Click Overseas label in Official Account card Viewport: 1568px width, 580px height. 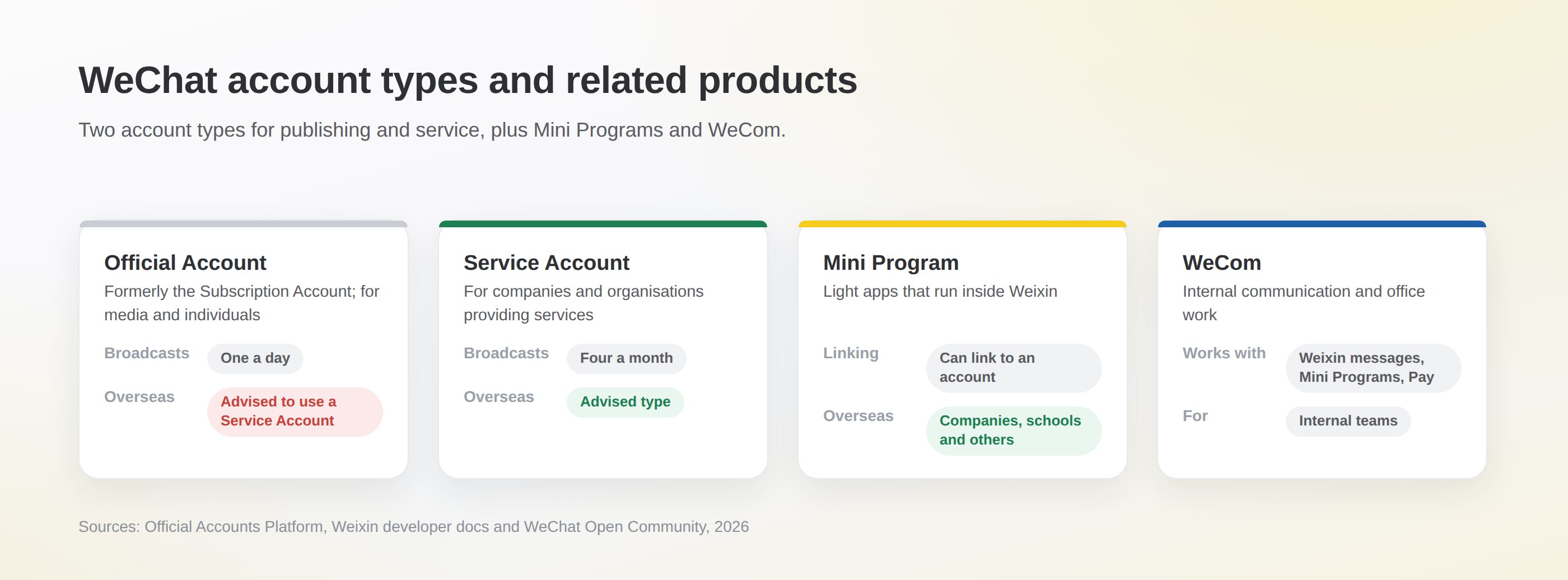point(139,397)
